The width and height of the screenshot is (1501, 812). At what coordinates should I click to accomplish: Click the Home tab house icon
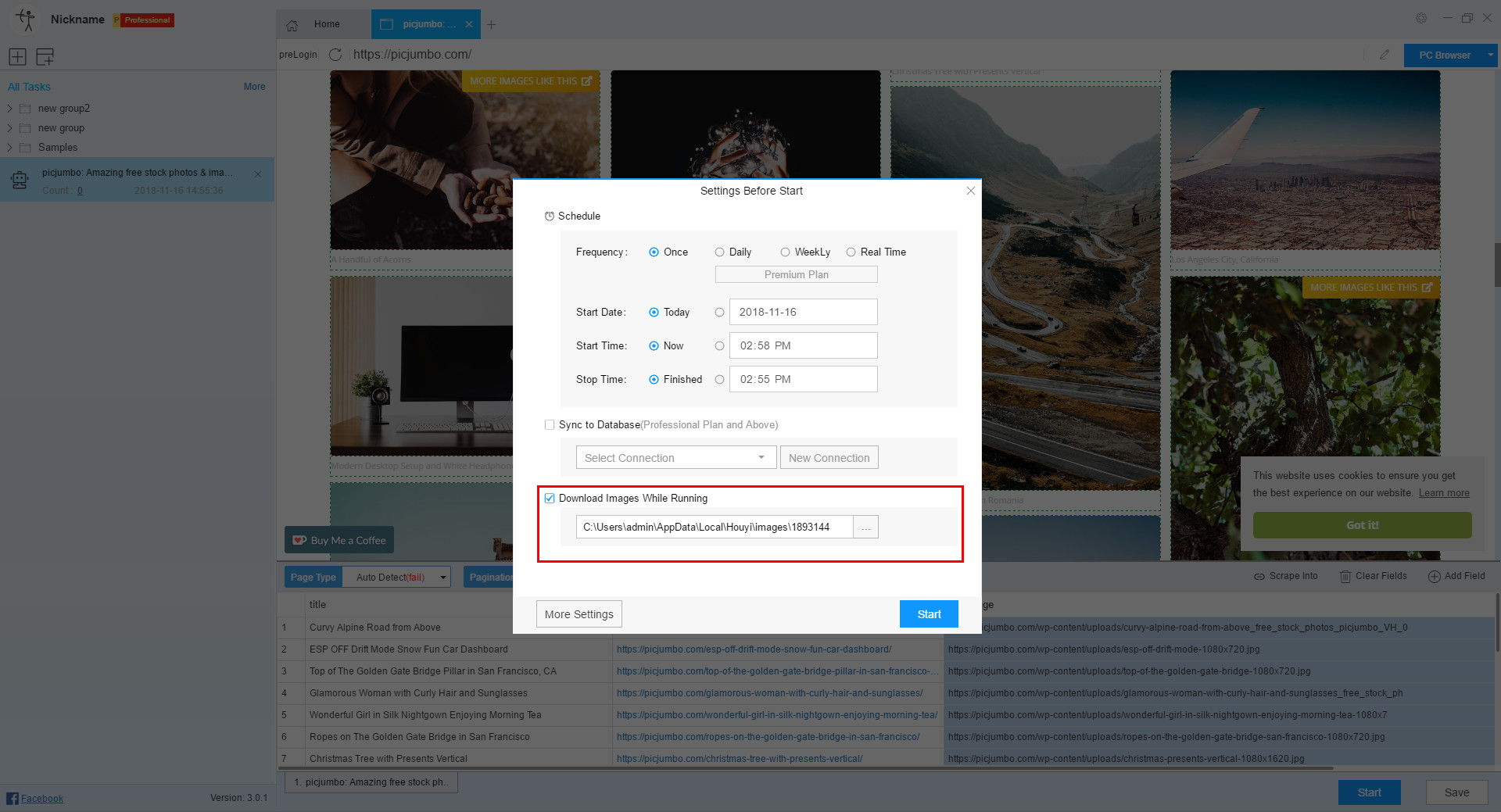(x=292, y=25)
